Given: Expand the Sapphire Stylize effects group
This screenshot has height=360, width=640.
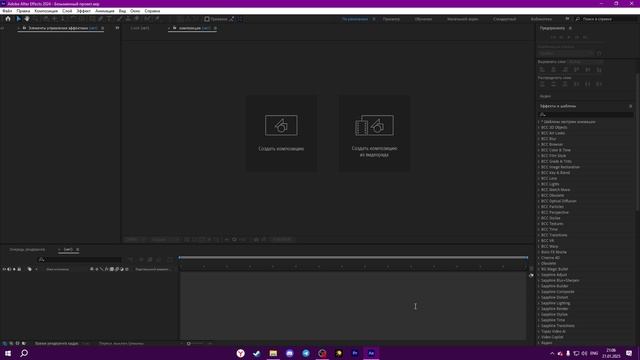Looking at the screenshot, I should coord(539,315).
